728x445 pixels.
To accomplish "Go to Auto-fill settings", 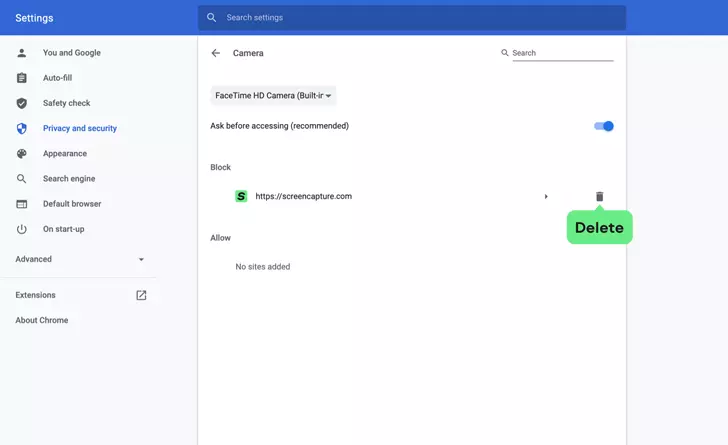I will [58, 78].
